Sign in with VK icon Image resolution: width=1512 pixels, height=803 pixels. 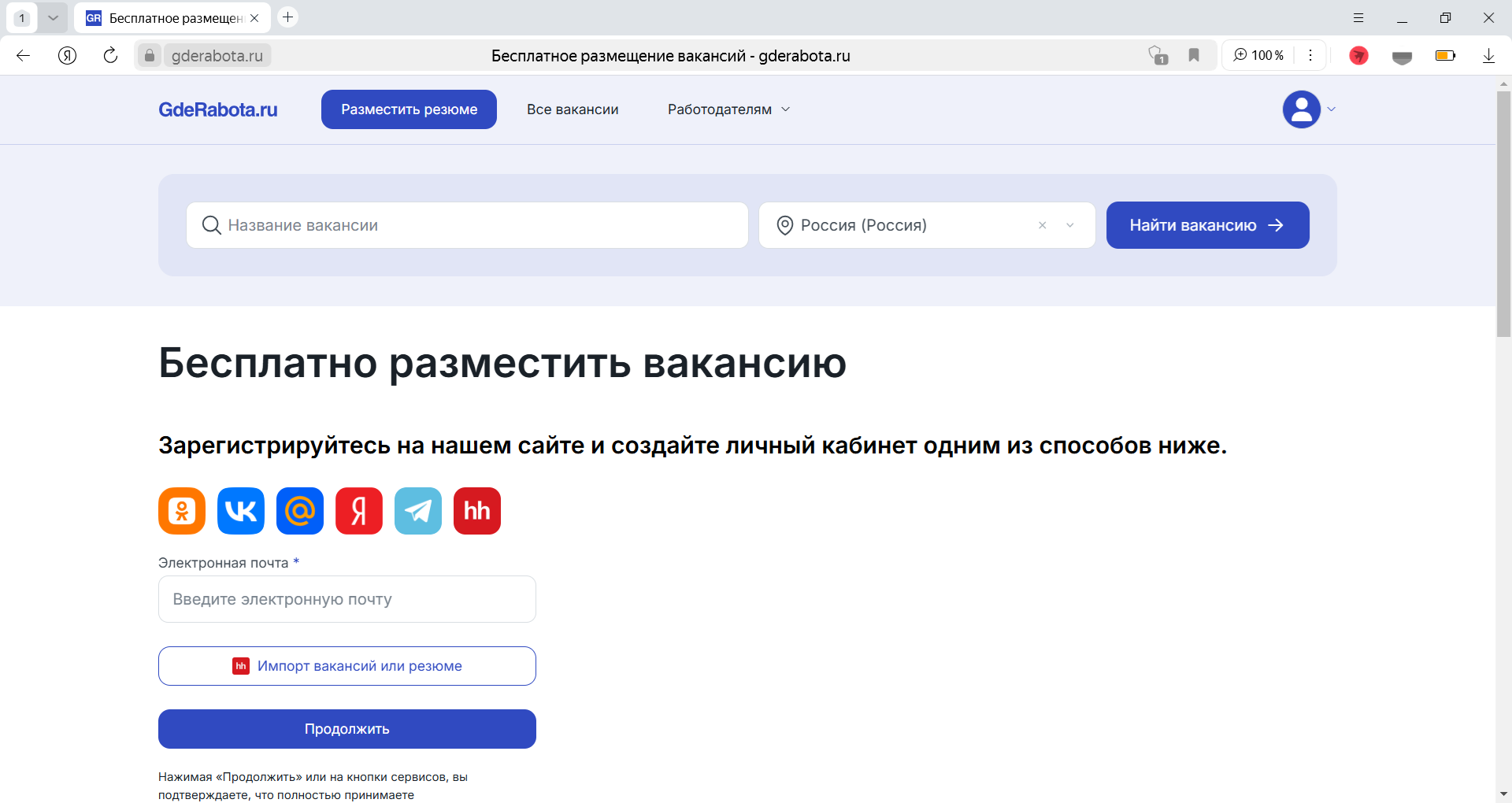point(241,511)
